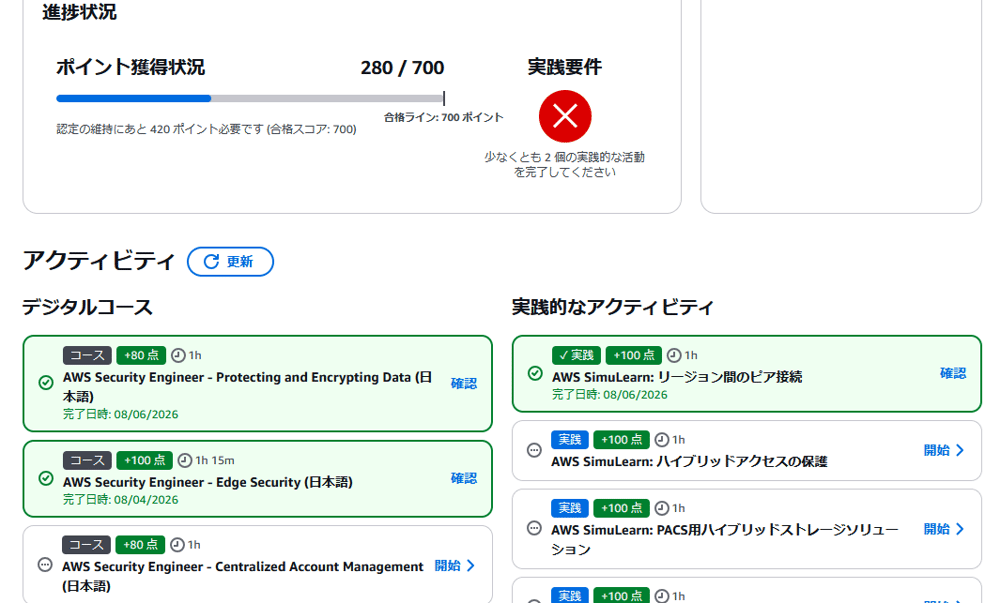
Task: Click the デジタルコース heading
Action: tap(87, 307)
